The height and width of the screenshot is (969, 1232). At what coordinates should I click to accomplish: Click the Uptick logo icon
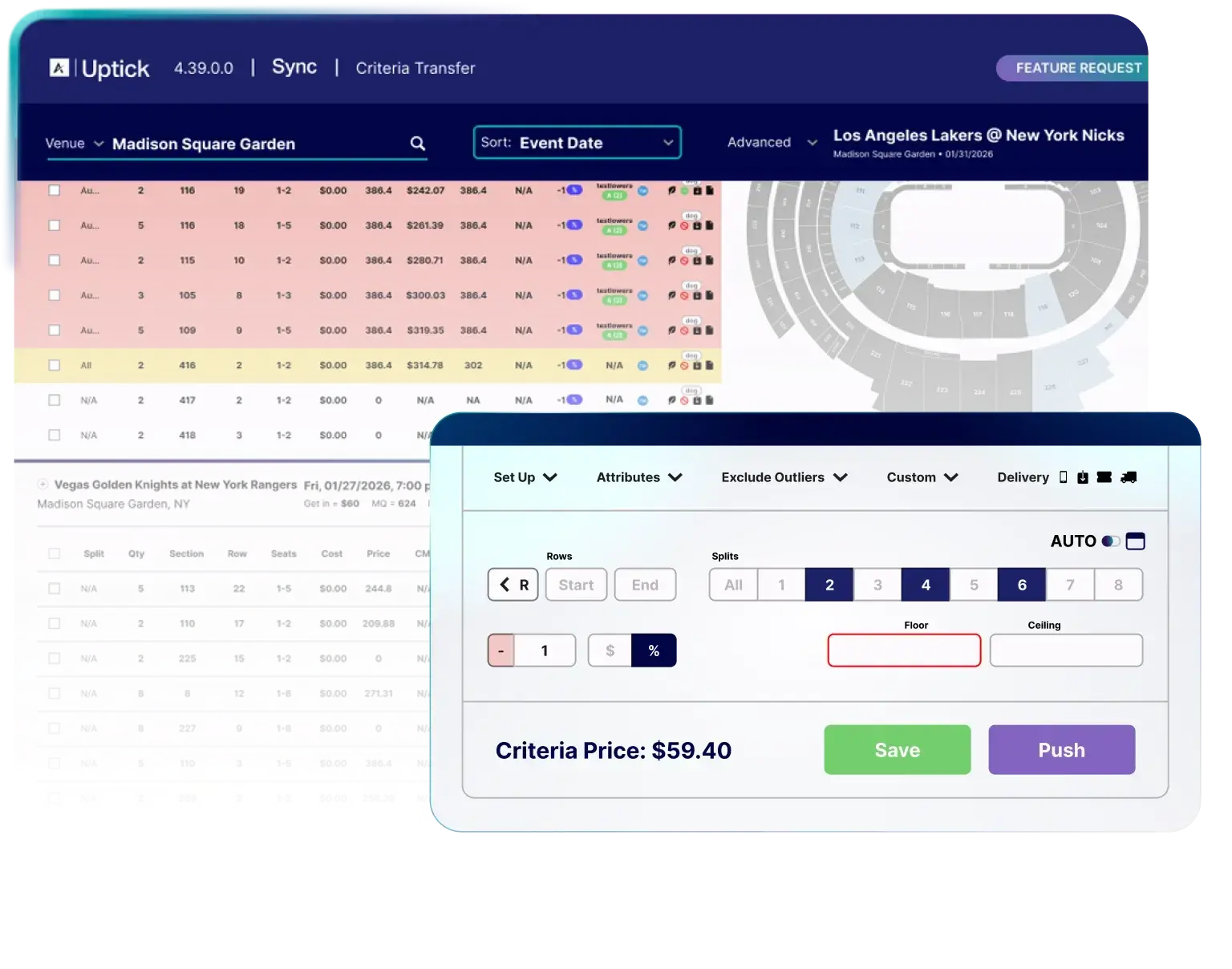pos(59,68)
